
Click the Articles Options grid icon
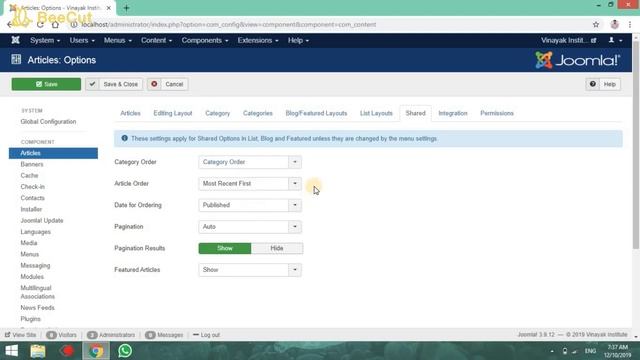pos(16,60)
